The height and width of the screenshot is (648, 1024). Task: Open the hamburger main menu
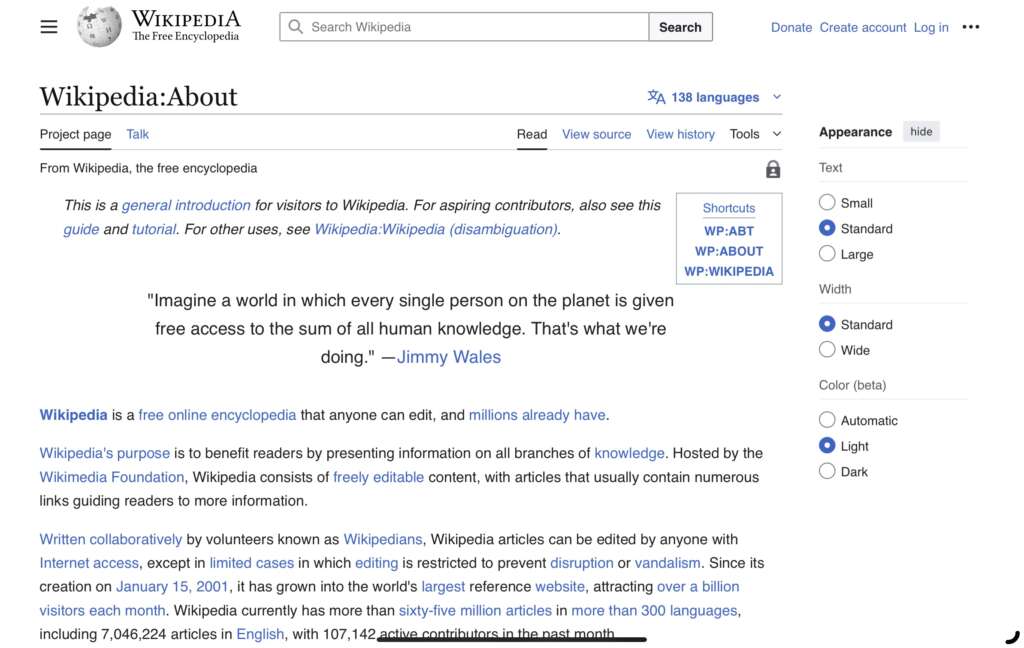point(49,27)
